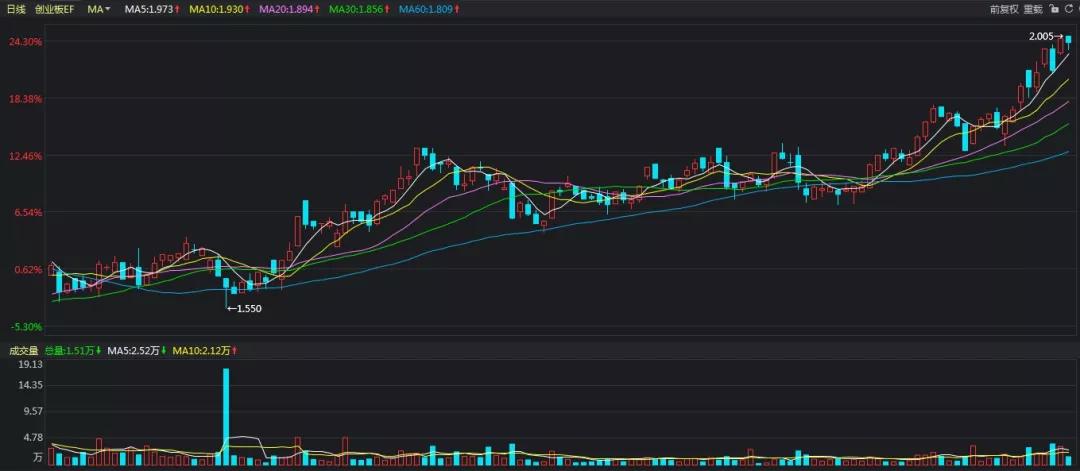Screen dimensions: 1080x471
Task: Click the 14.35 volume axis label
Action: [x=31, y=386]
